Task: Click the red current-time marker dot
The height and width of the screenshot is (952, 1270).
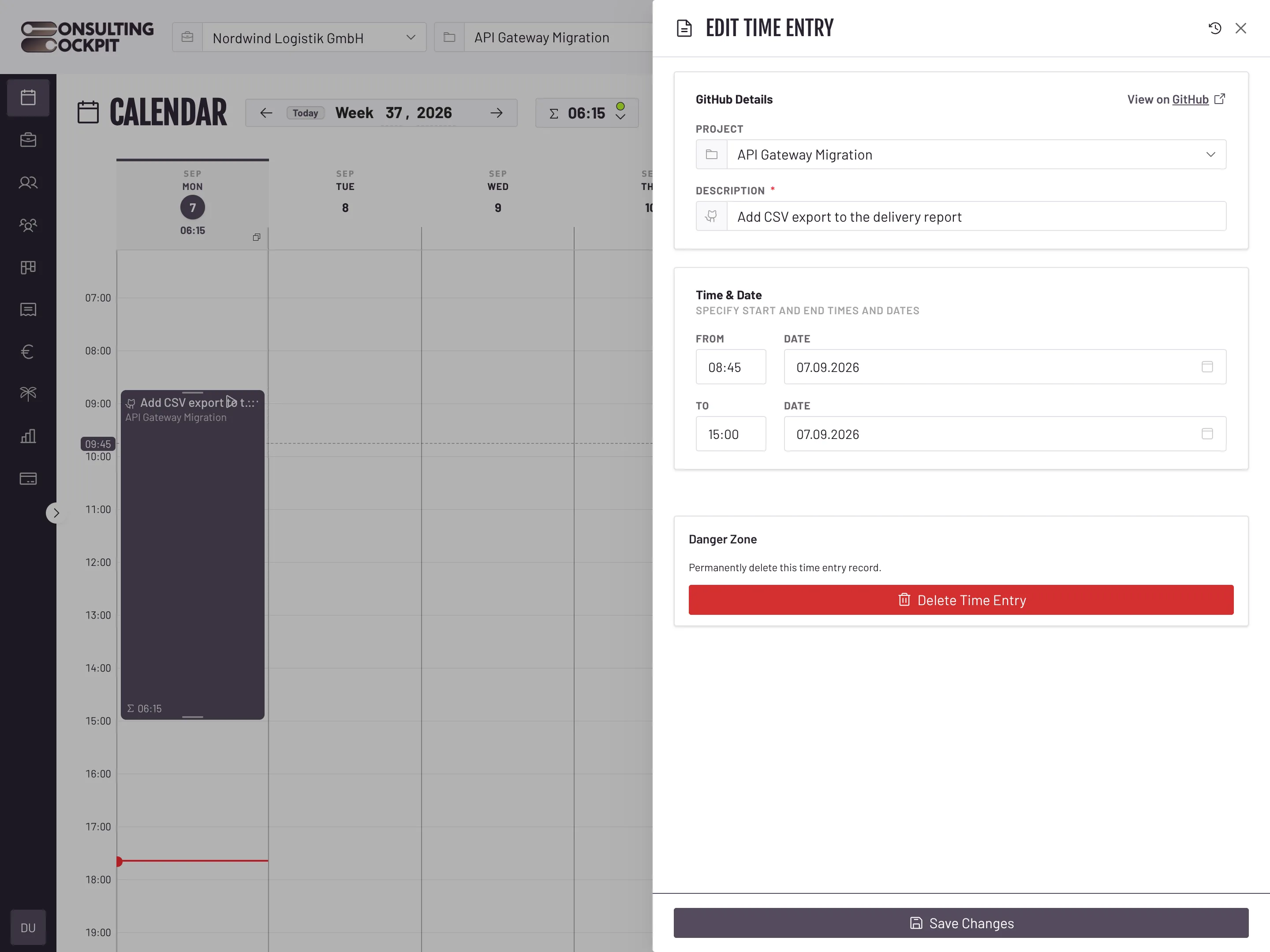Action: 119,861
